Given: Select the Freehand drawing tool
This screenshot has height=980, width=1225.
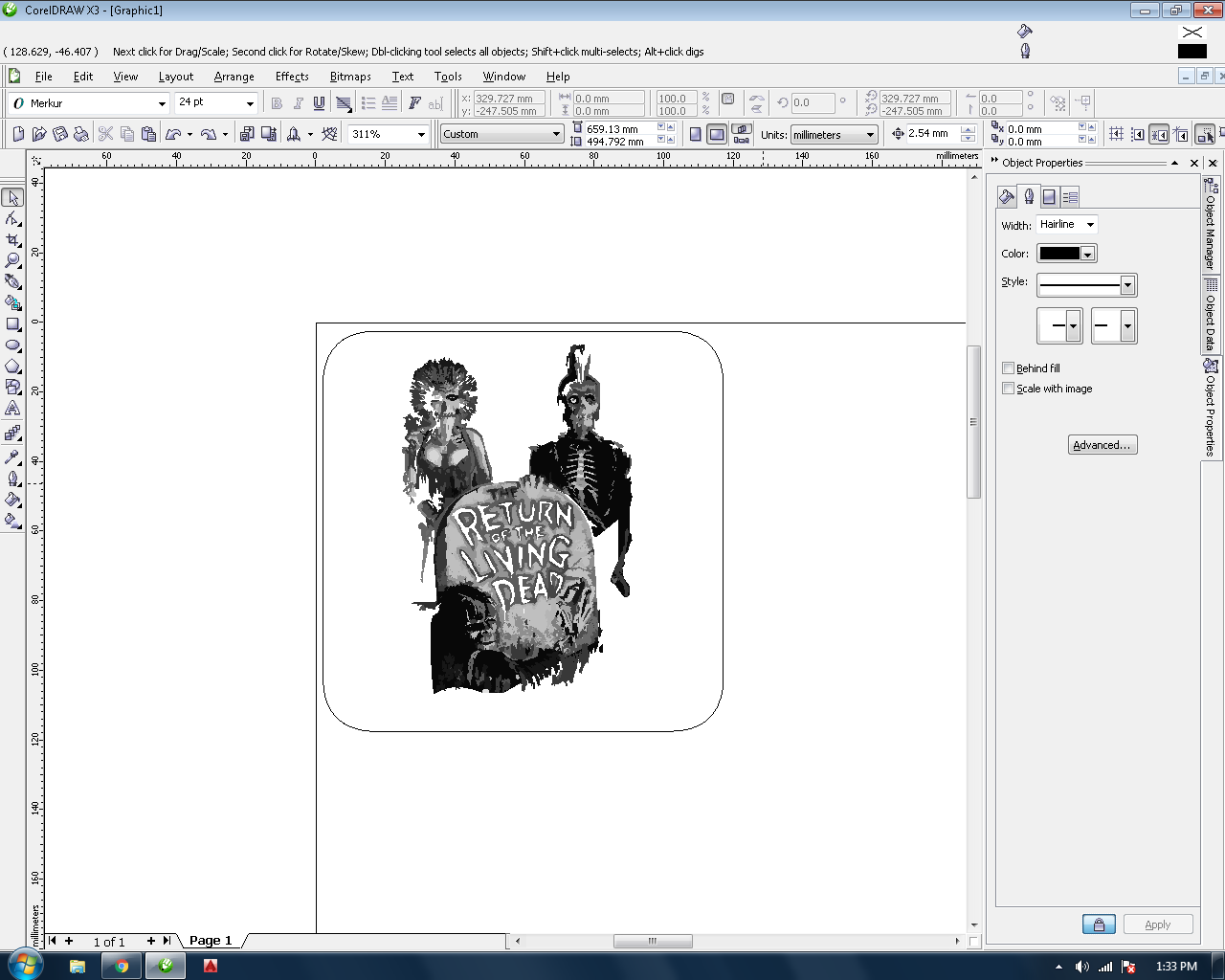Looking at the screenshot, I should pos(12,281).
